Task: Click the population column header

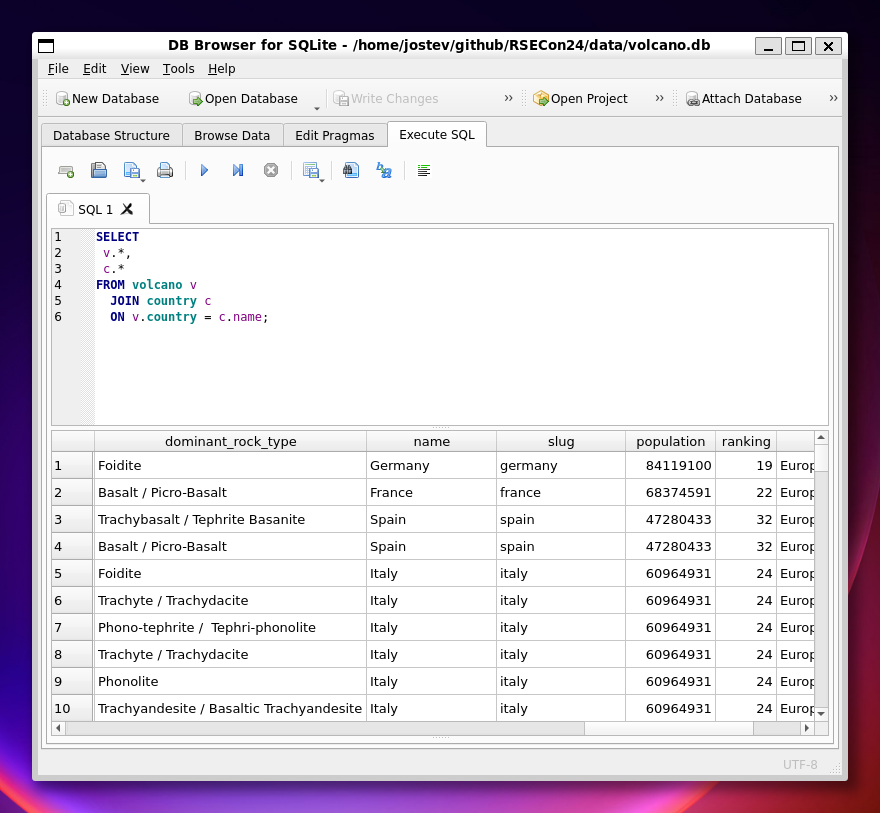Action: 670,441
